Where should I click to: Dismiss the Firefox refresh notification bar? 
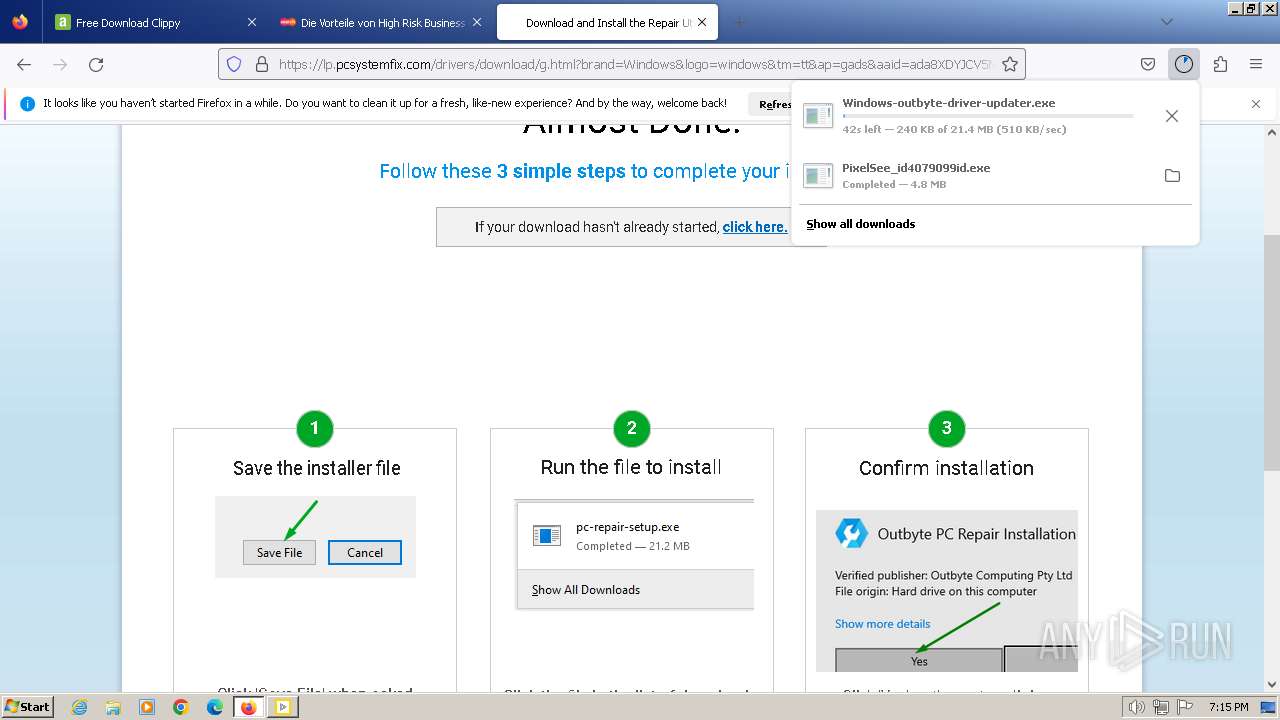1256,104
